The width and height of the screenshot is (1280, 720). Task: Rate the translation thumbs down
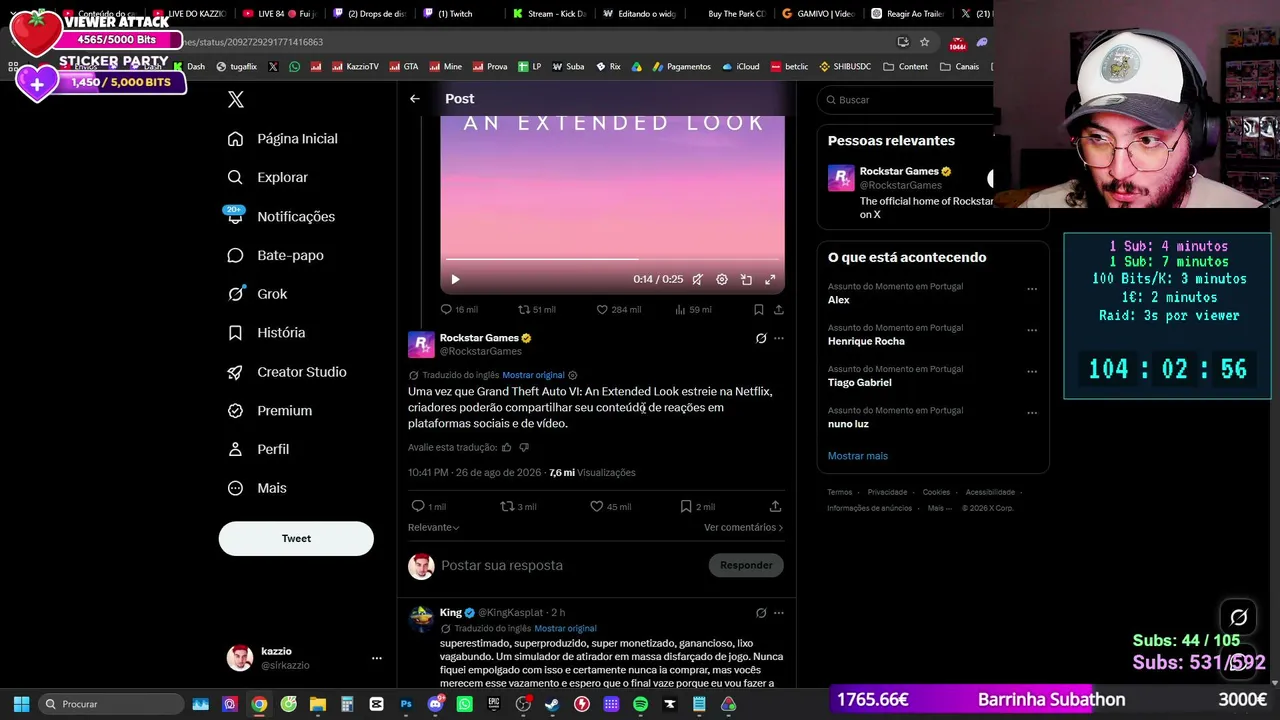tap(524, 448)
